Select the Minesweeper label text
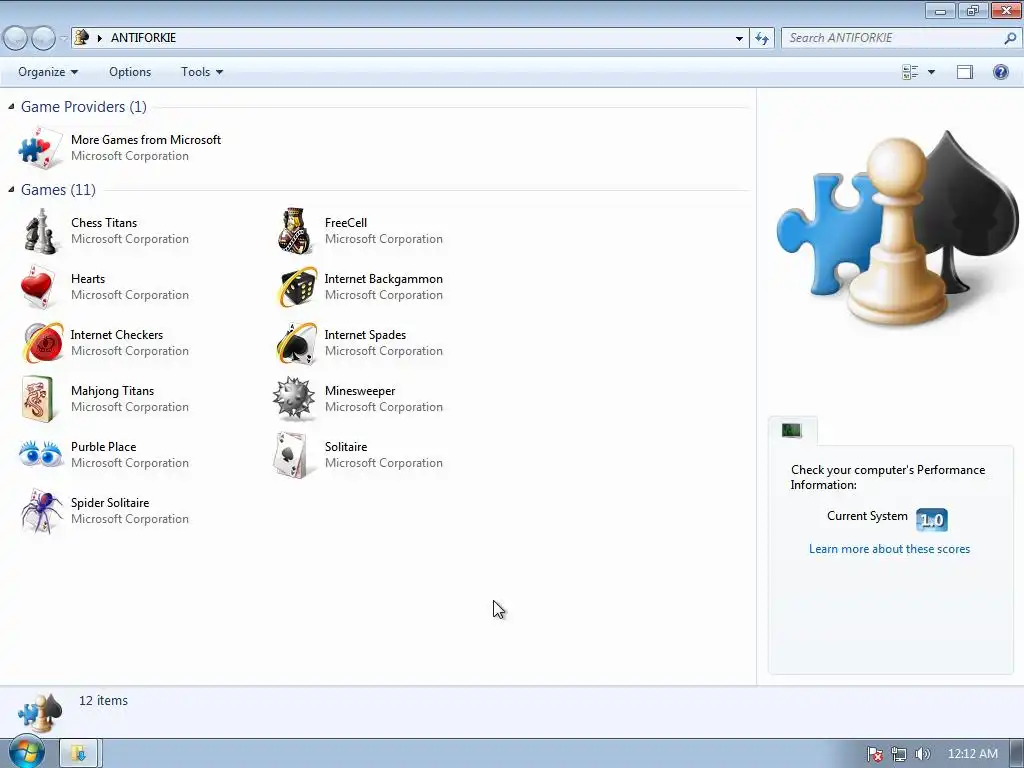This screenshot has height=768, width=1024. [x=360, y=391]
